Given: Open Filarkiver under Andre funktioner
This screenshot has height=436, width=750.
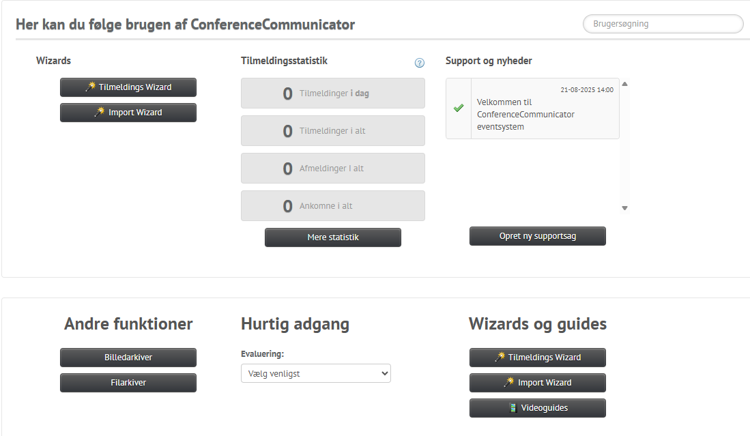Looking at the screenshot, I should click(128, 382).
